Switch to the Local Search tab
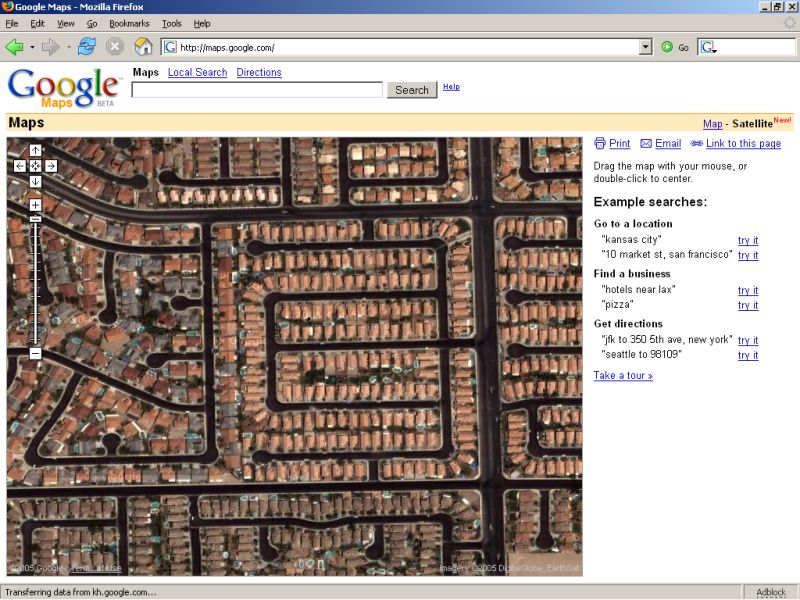 [x=197, y=72]
